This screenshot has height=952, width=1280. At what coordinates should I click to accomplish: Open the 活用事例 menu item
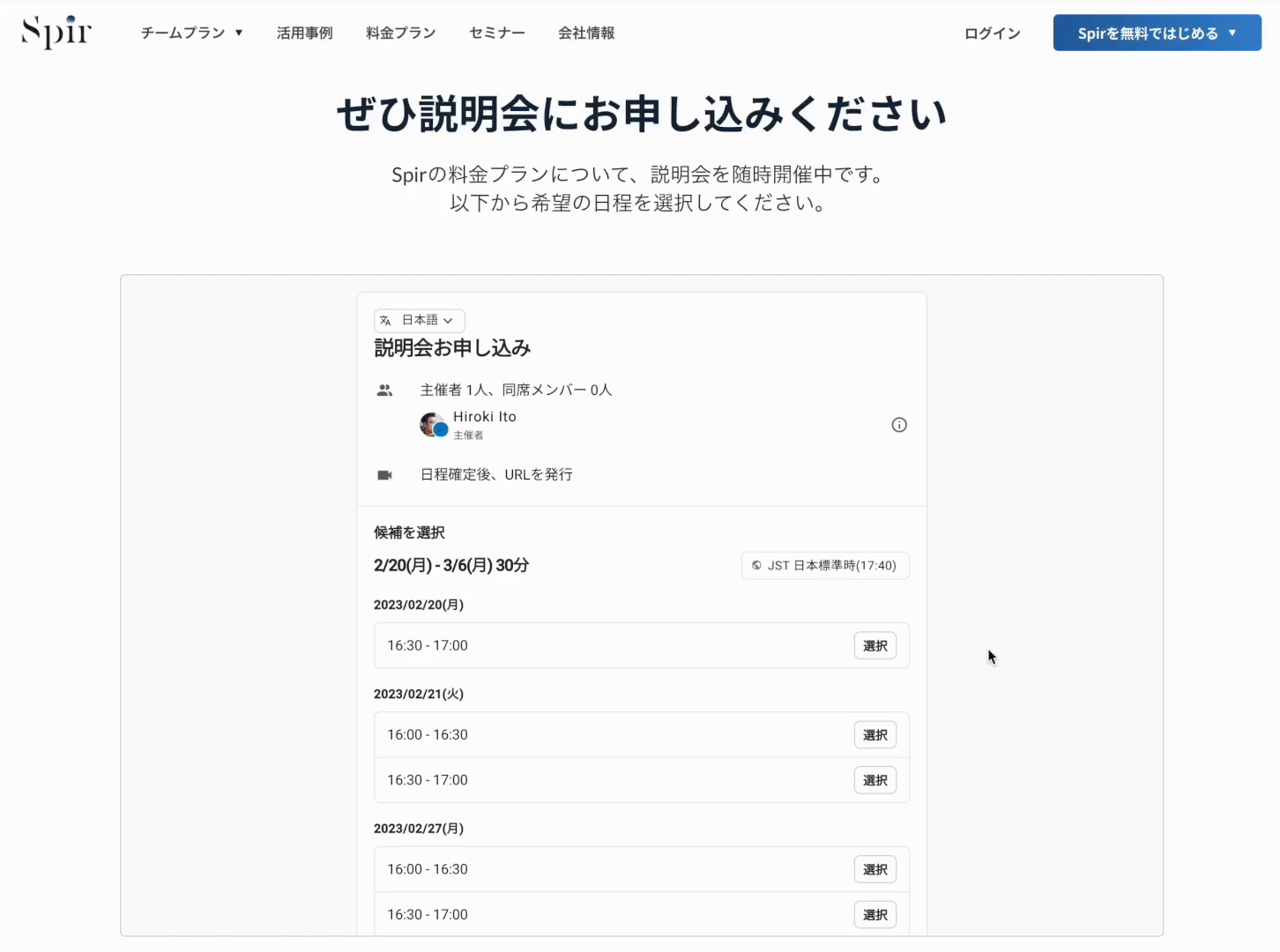pos(304,33)
